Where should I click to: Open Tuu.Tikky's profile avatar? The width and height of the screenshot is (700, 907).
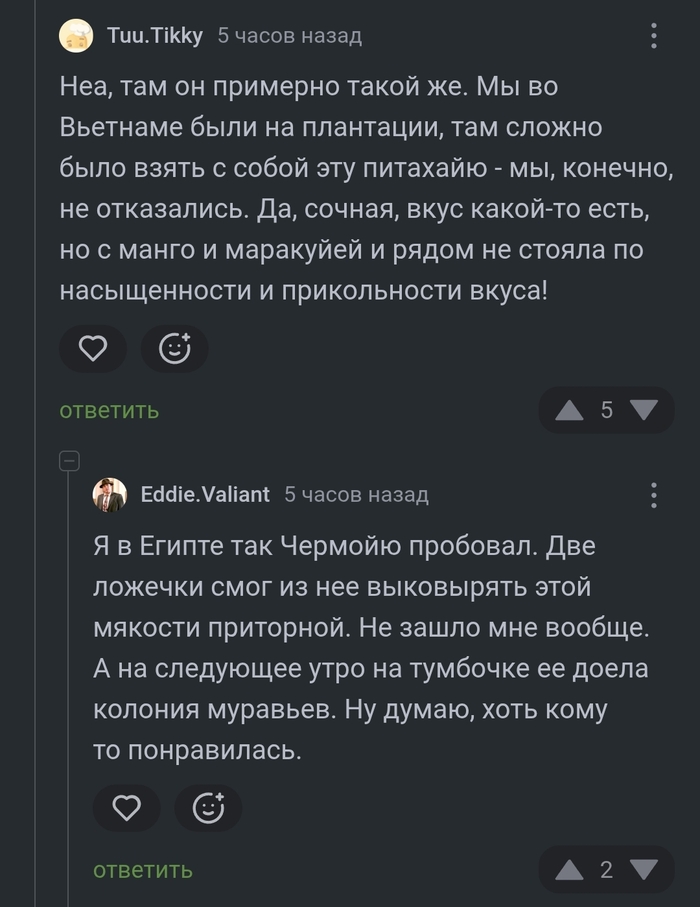[x=76, y=37]
